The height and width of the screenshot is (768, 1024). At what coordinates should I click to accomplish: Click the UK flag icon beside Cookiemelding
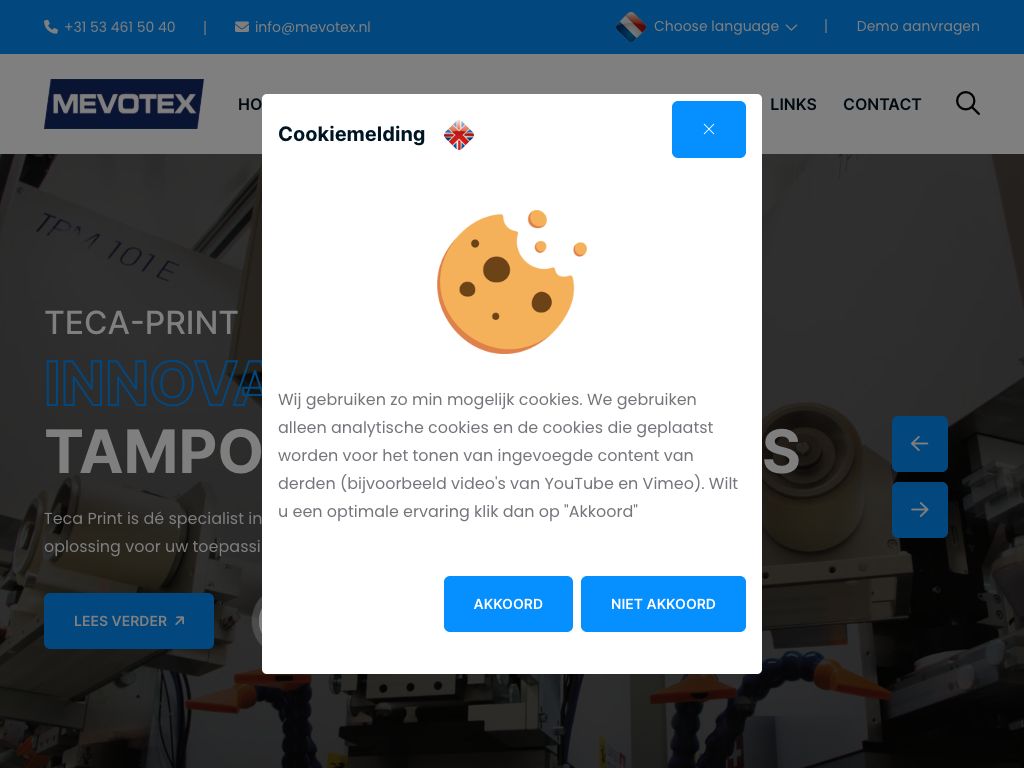[x=458, y=135]
